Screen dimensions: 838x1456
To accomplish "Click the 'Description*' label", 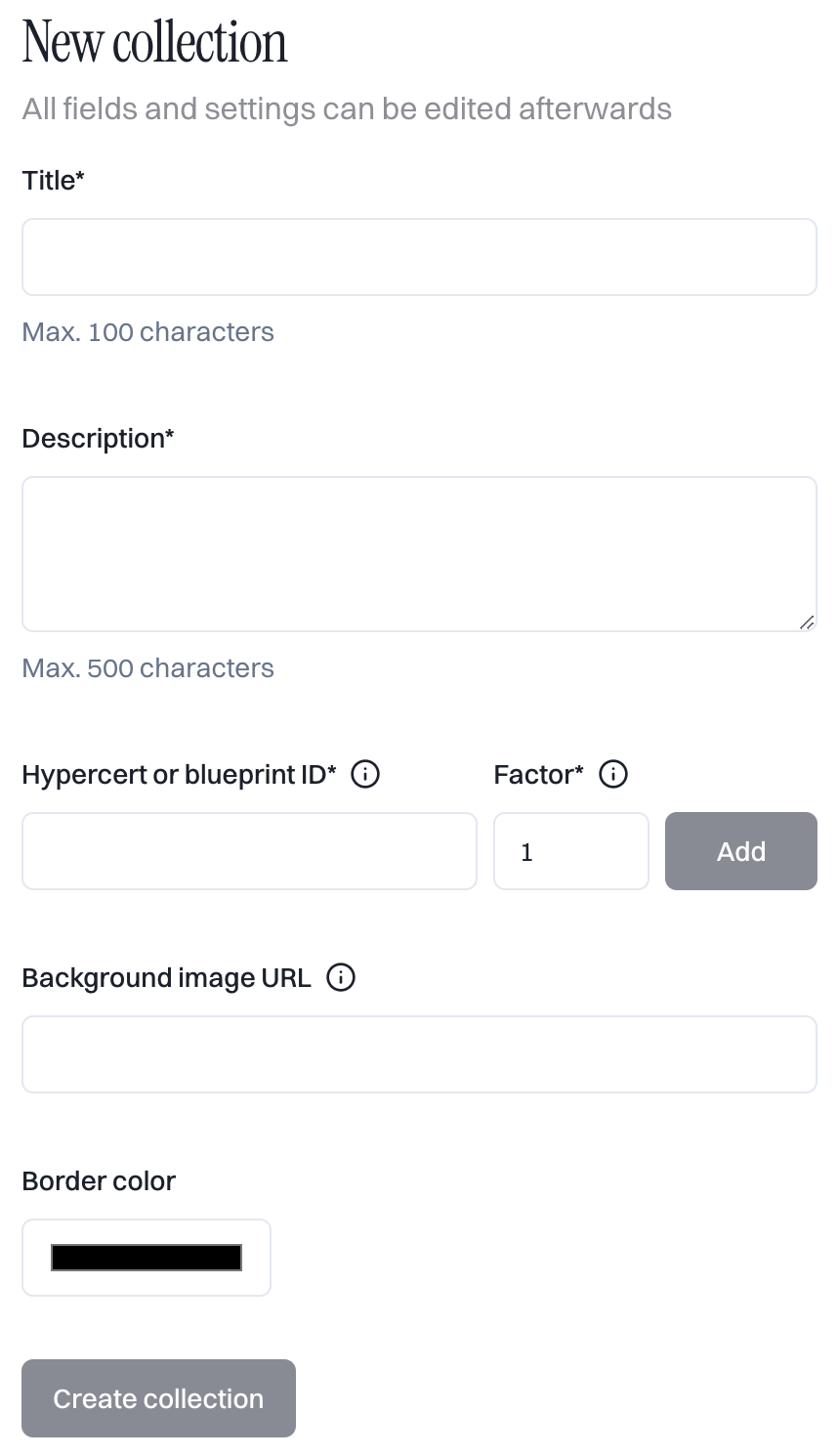I will click(98, 439).
